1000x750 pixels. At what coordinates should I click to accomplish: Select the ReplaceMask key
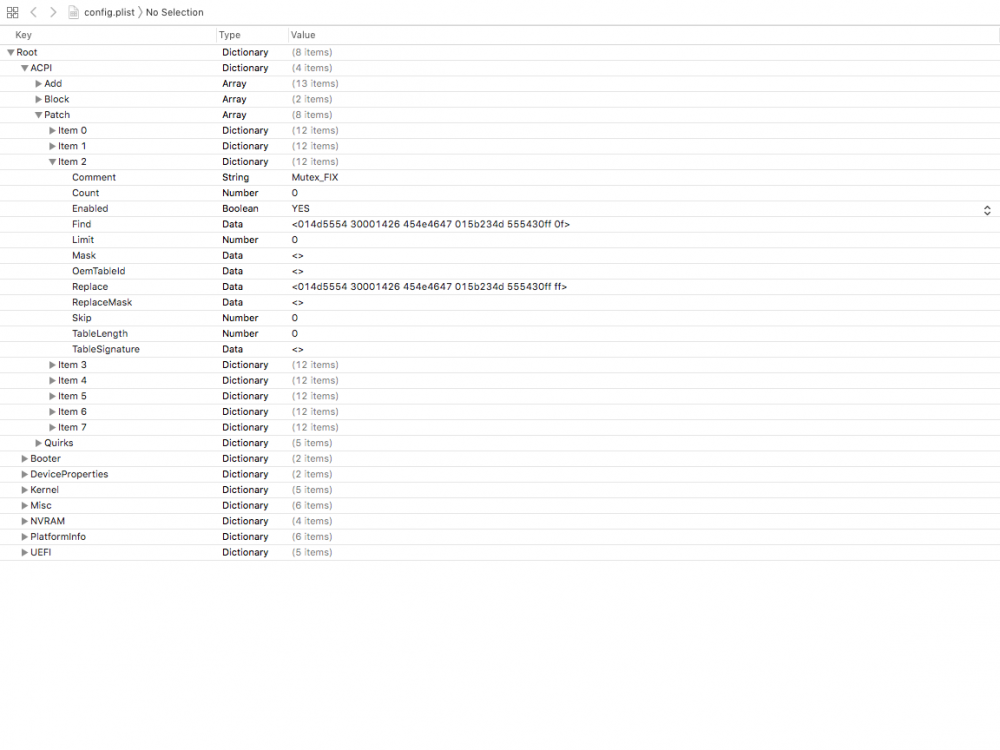[102, 302]
